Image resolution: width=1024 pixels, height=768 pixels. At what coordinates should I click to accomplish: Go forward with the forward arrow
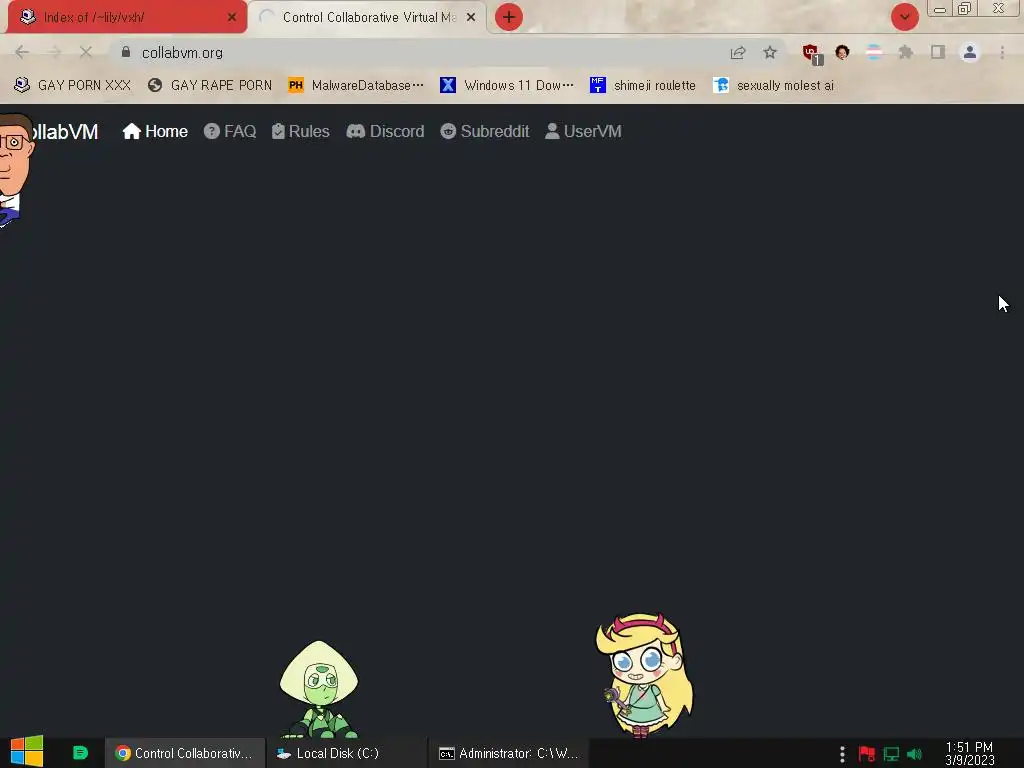[54, 52]
